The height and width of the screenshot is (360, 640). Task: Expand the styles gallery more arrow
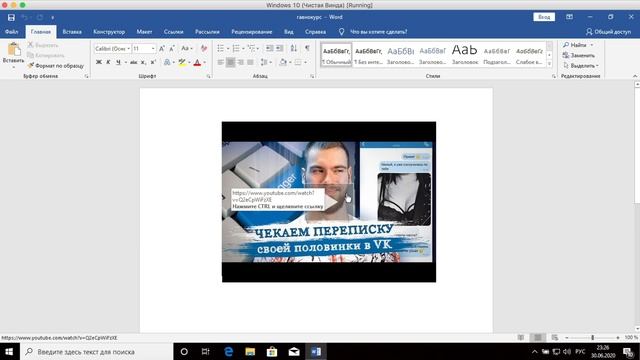(x=549, y=64)
